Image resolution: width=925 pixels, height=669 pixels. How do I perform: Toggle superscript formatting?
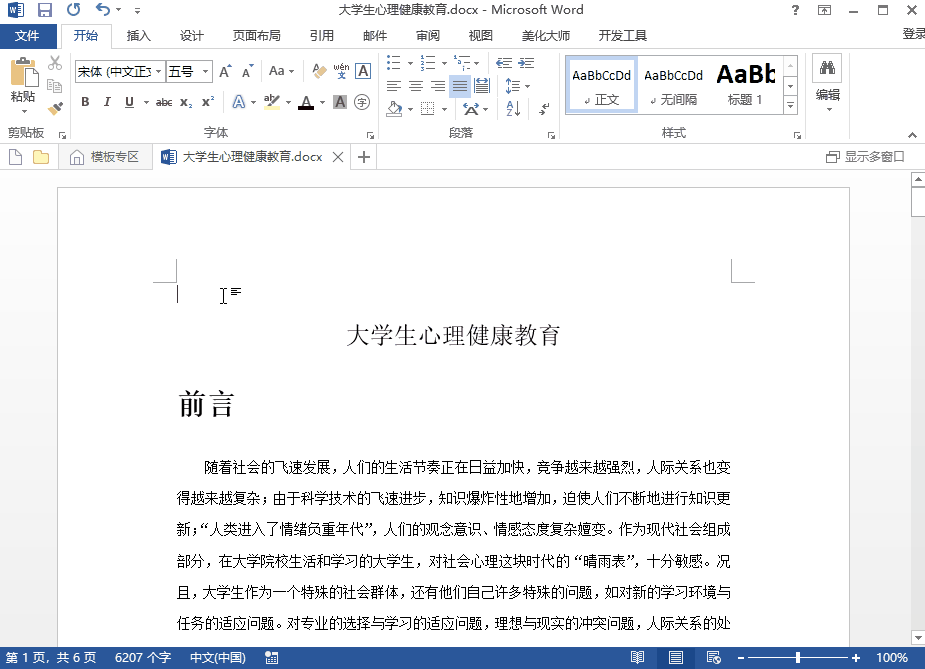click(x=208, y=102)
